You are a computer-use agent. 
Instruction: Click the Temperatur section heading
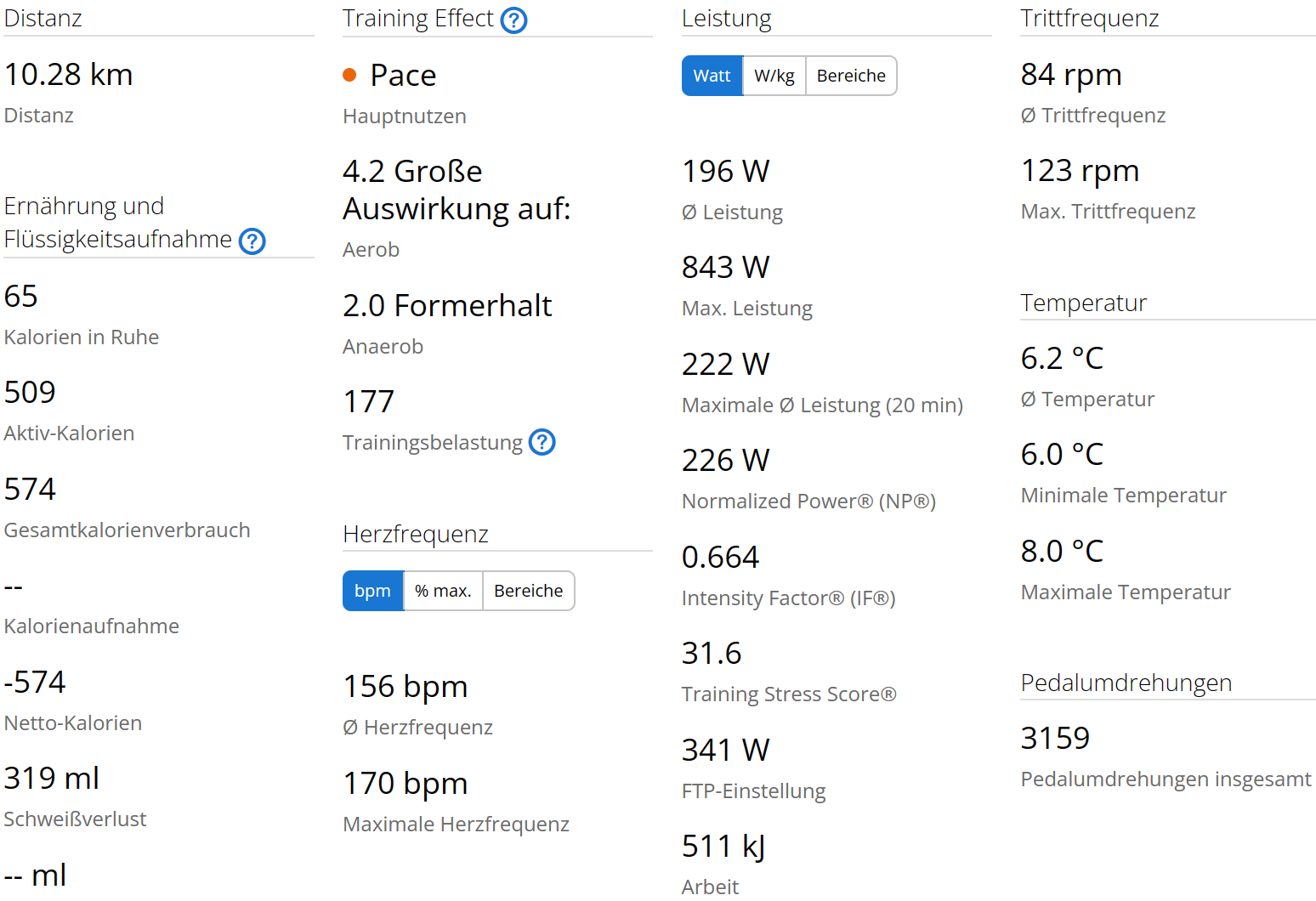pyautogui.click(x=1083, y=303)
